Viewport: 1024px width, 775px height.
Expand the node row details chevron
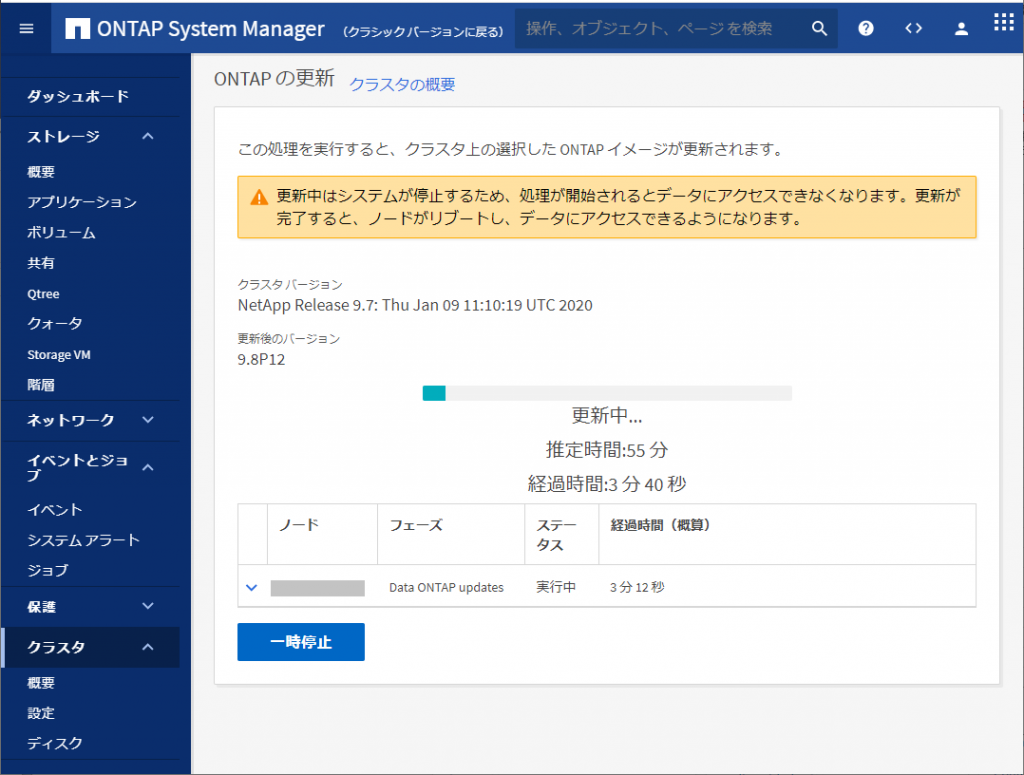(251, 588)
